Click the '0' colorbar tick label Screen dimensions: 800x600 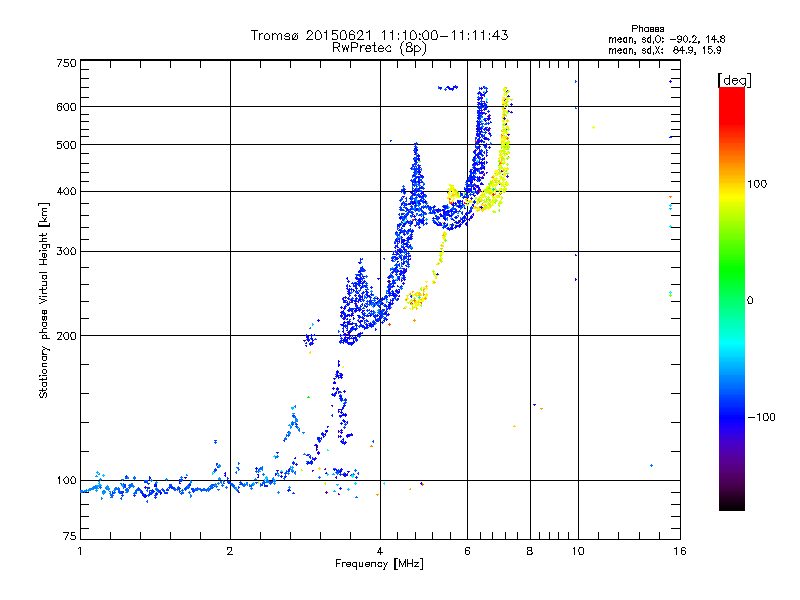750,301
